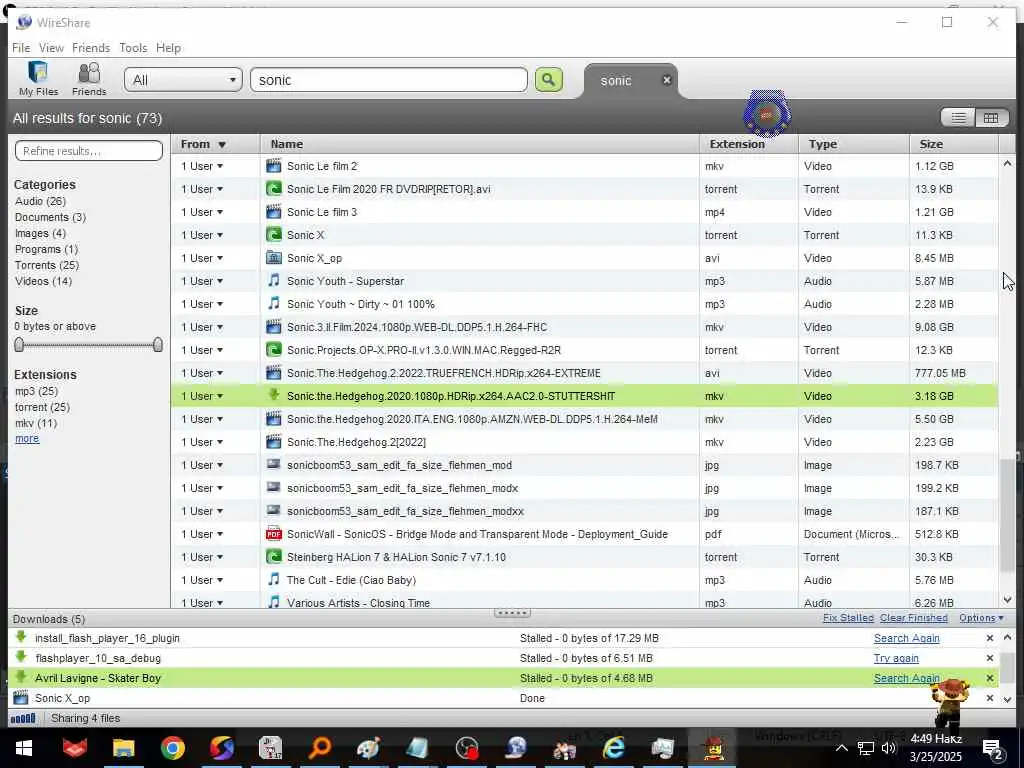Click image icon of sonicboom53 flehmen_mod

274,465
